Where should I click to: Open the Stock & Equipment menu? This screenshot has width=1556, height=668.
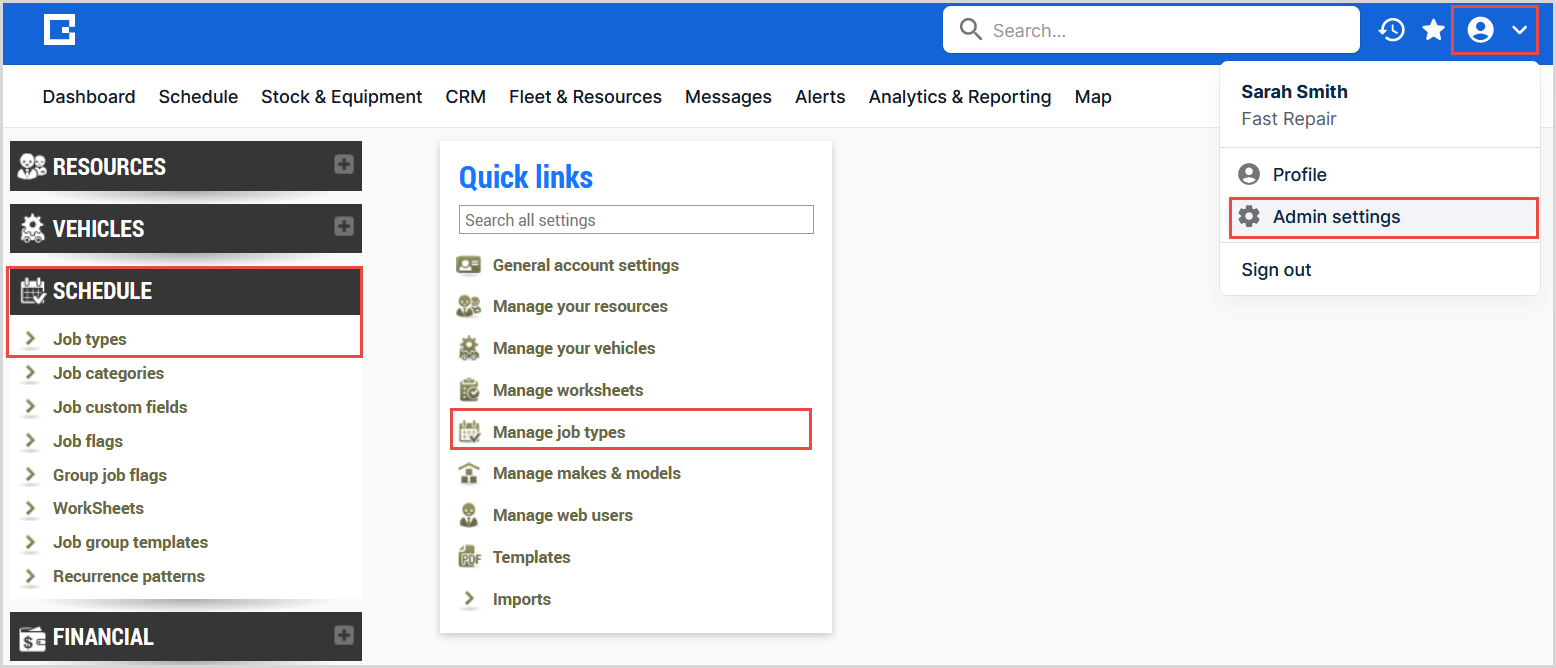pos(341,97)
